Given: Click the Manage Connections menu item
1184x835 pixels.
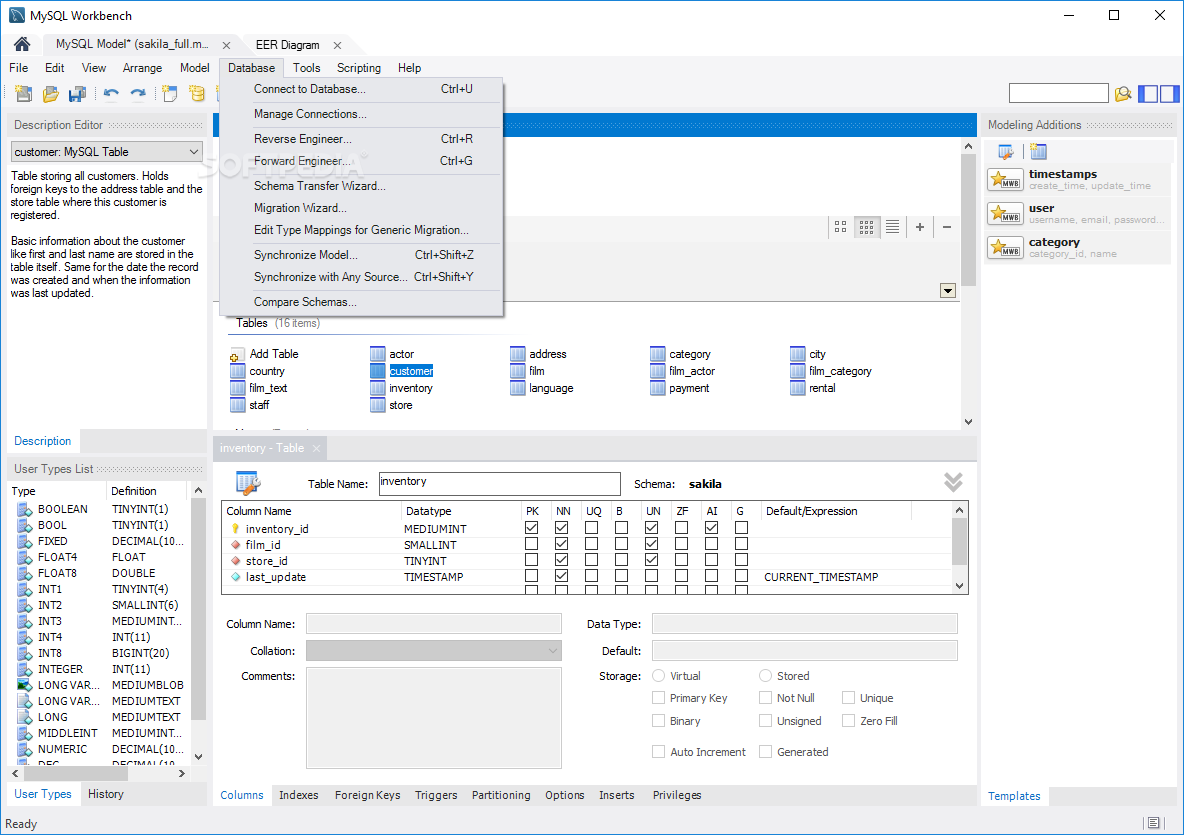Looking at the screenshot, I should point(310,114).
